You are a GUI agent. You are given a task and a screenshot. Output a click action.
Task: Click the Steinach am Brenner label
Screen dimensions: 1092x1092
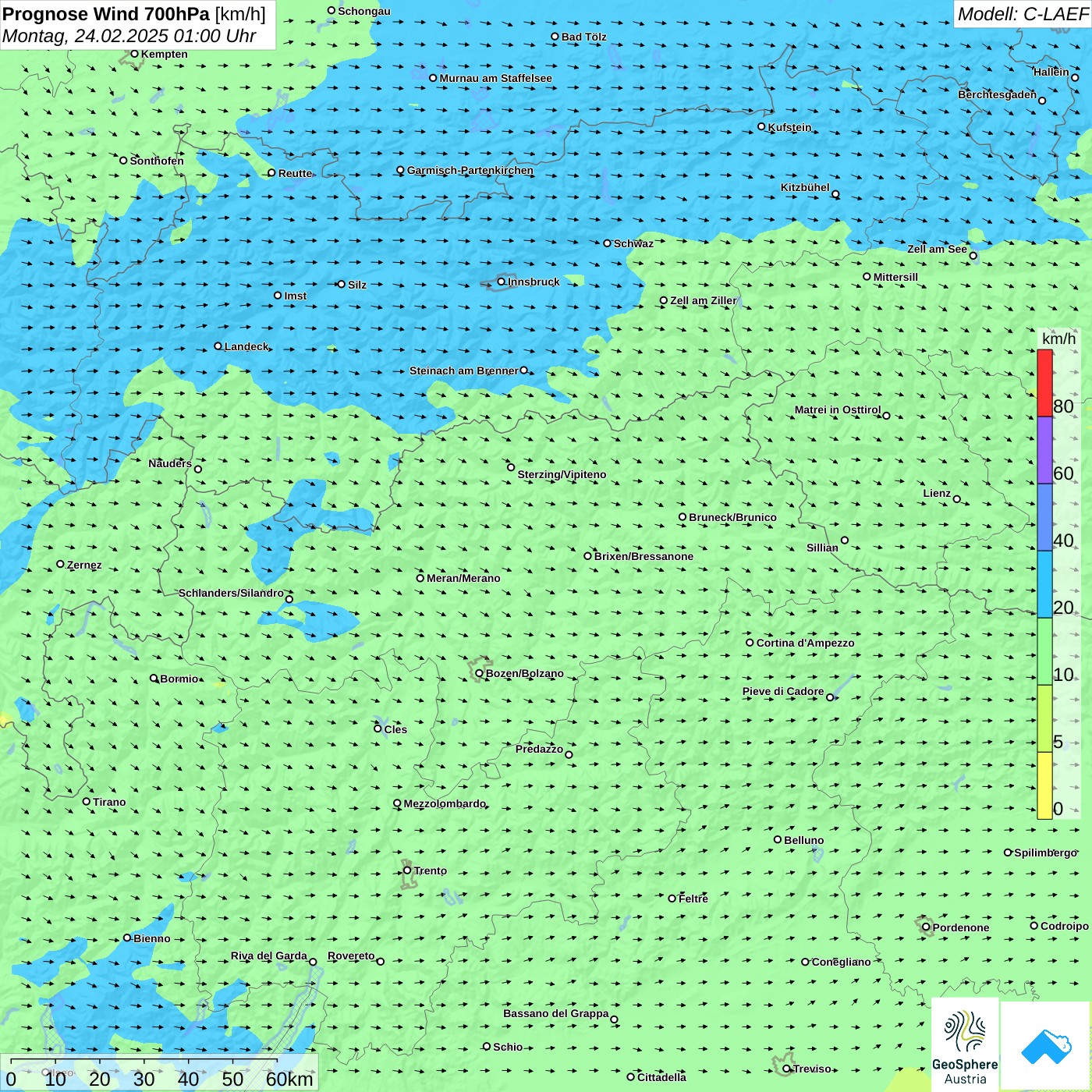click(x=463, y=370)
